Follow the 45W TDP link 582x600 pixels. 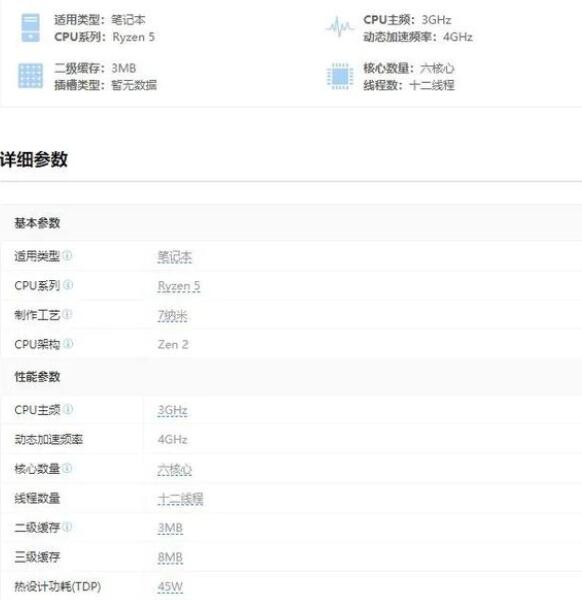tap(170, 587)
